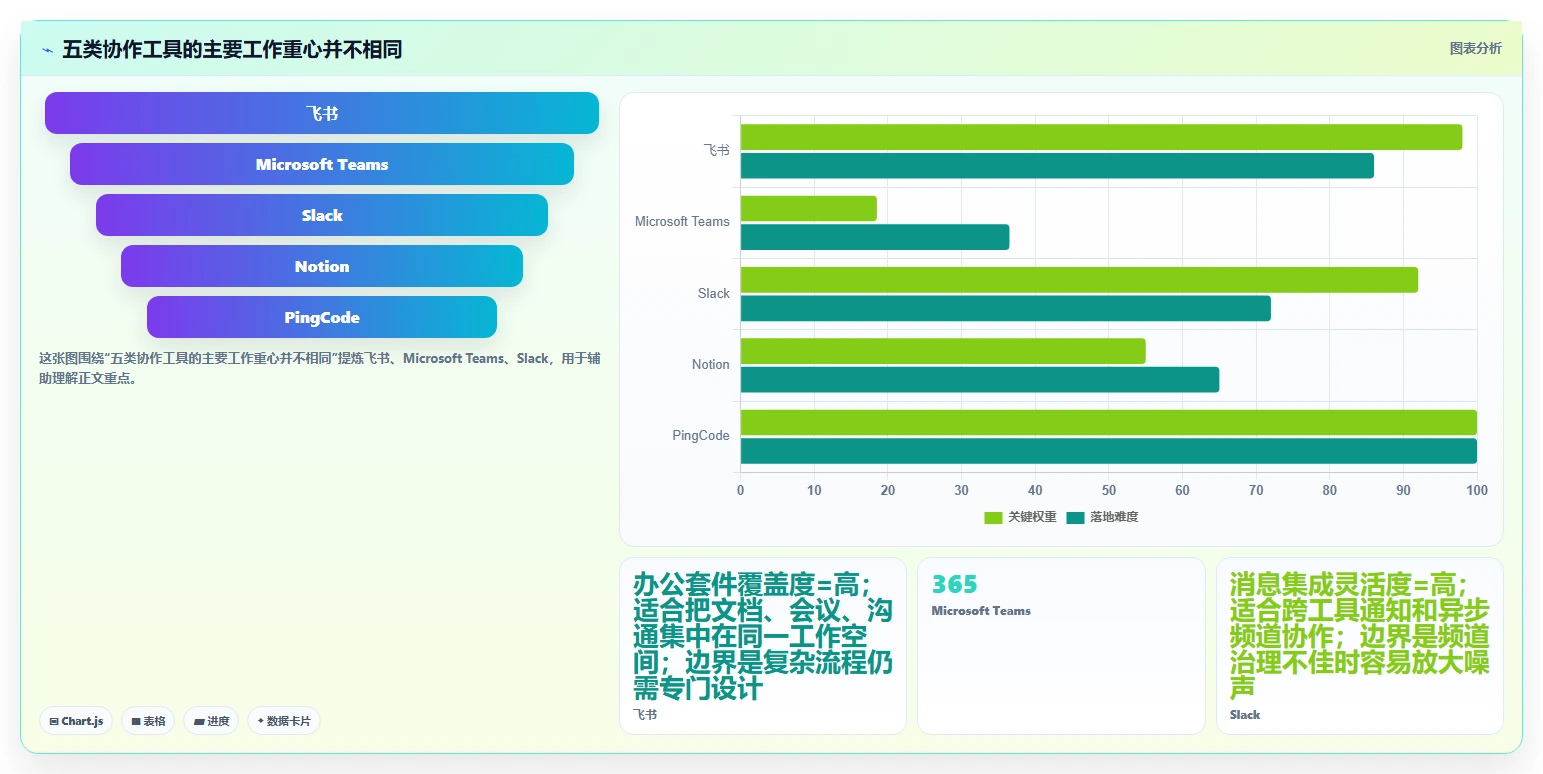Click the 办公套件覆盖度 data card text
This screenshot has width=1543, height=774.
(763, 636)
